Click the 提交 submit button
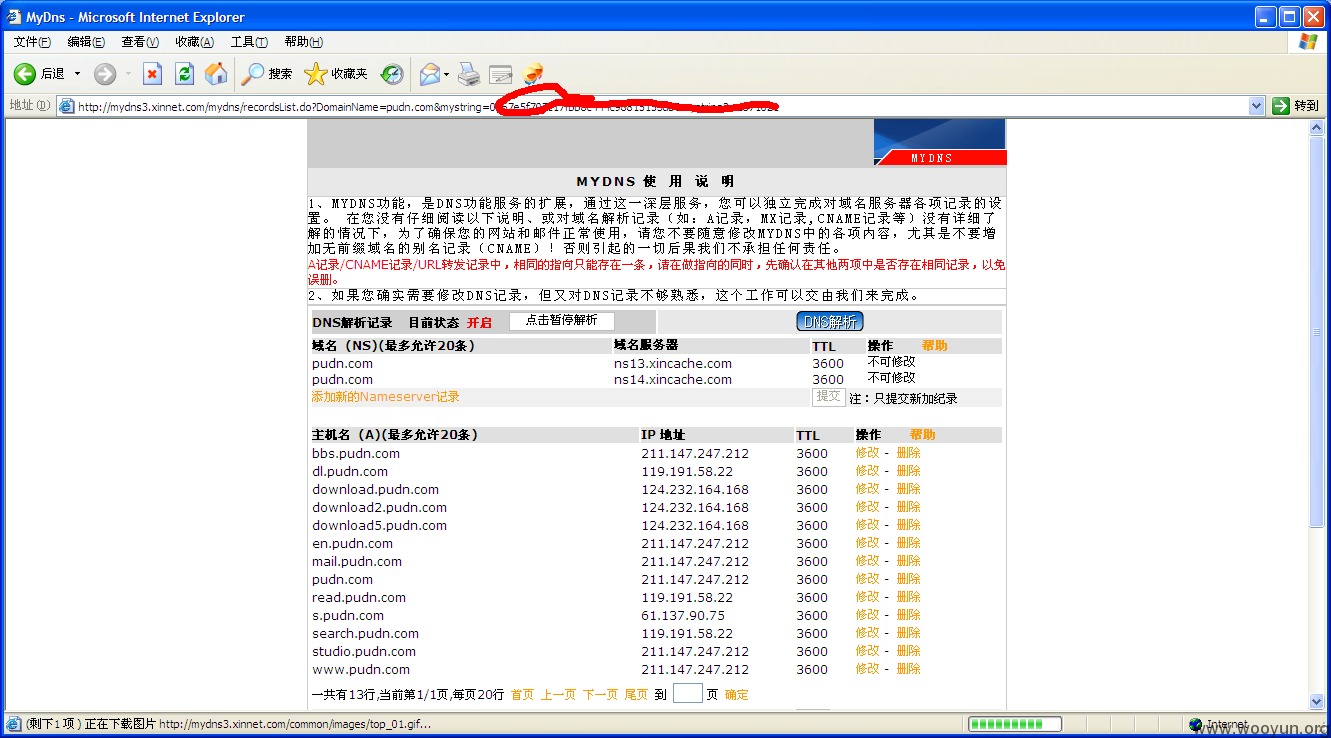Viewport: 1331px width, 738px height. (828, 397)
